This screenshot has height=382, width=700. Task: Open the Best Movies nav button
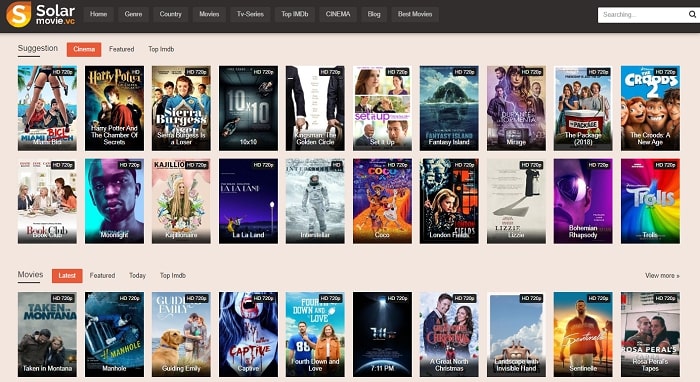(415, 14)
